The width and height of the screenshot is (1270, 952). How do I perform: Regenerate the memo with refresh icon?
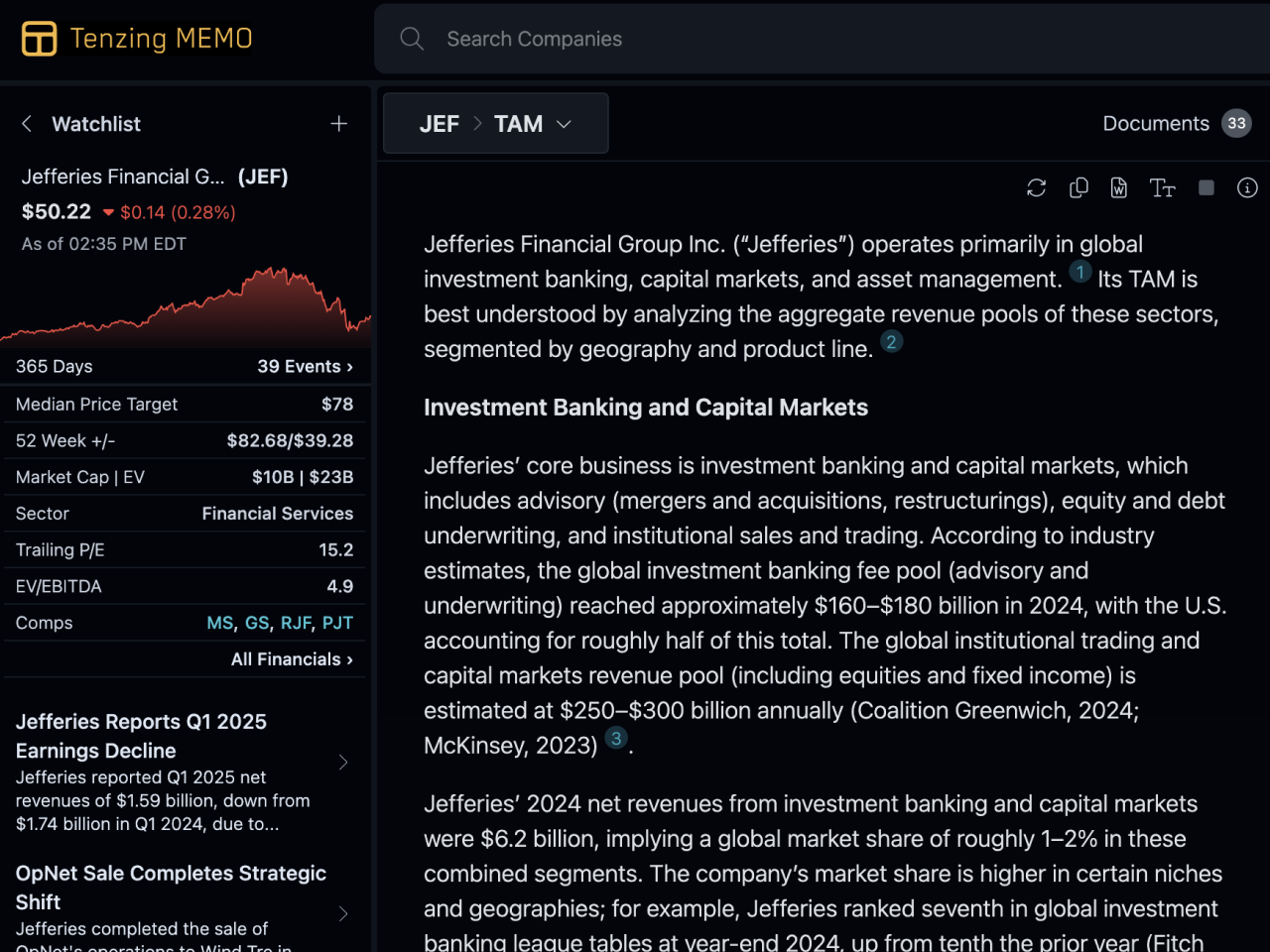(x=1037, y=187)
